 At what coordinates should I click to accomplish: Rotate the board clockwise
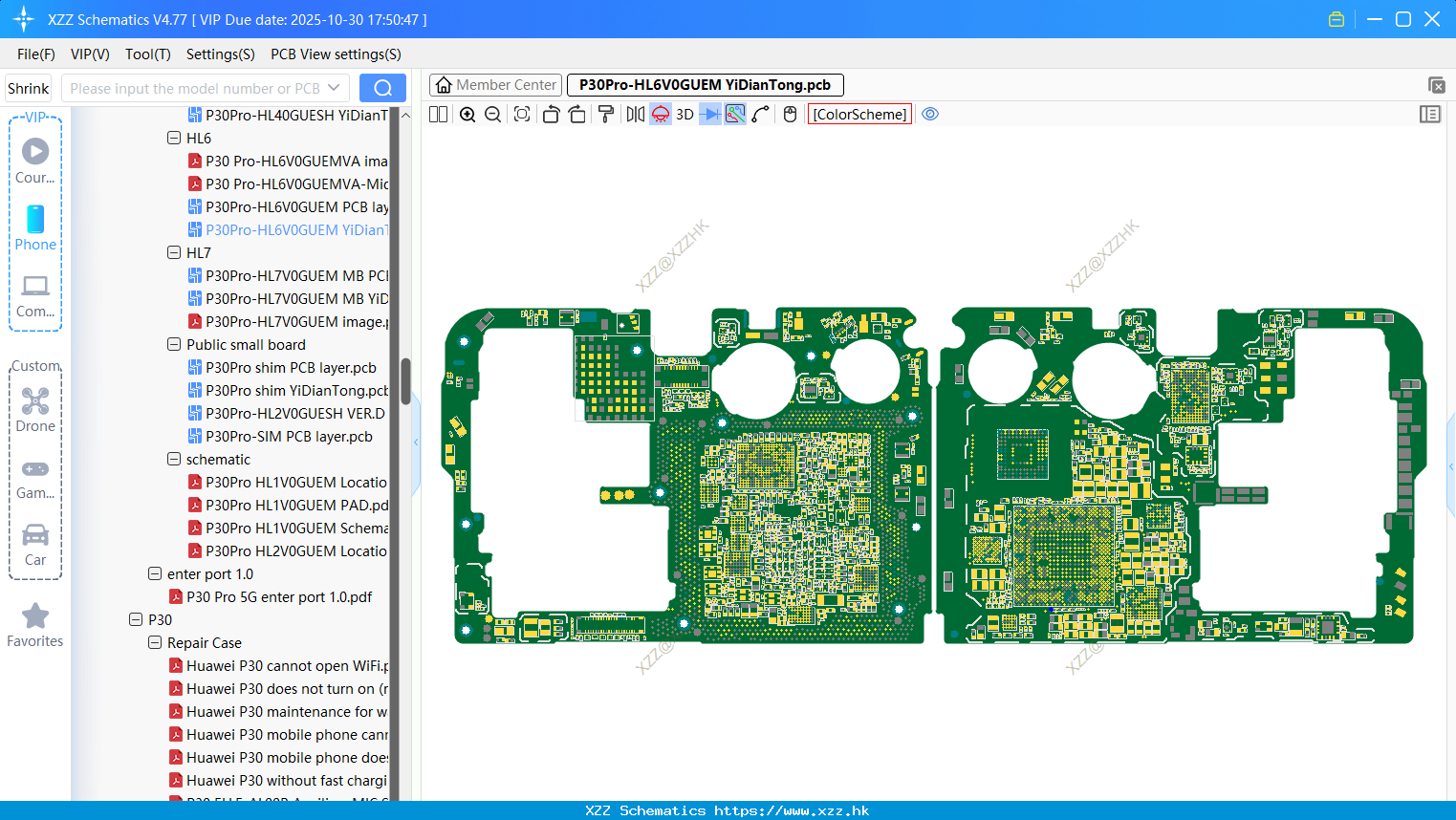pos(576,114)
